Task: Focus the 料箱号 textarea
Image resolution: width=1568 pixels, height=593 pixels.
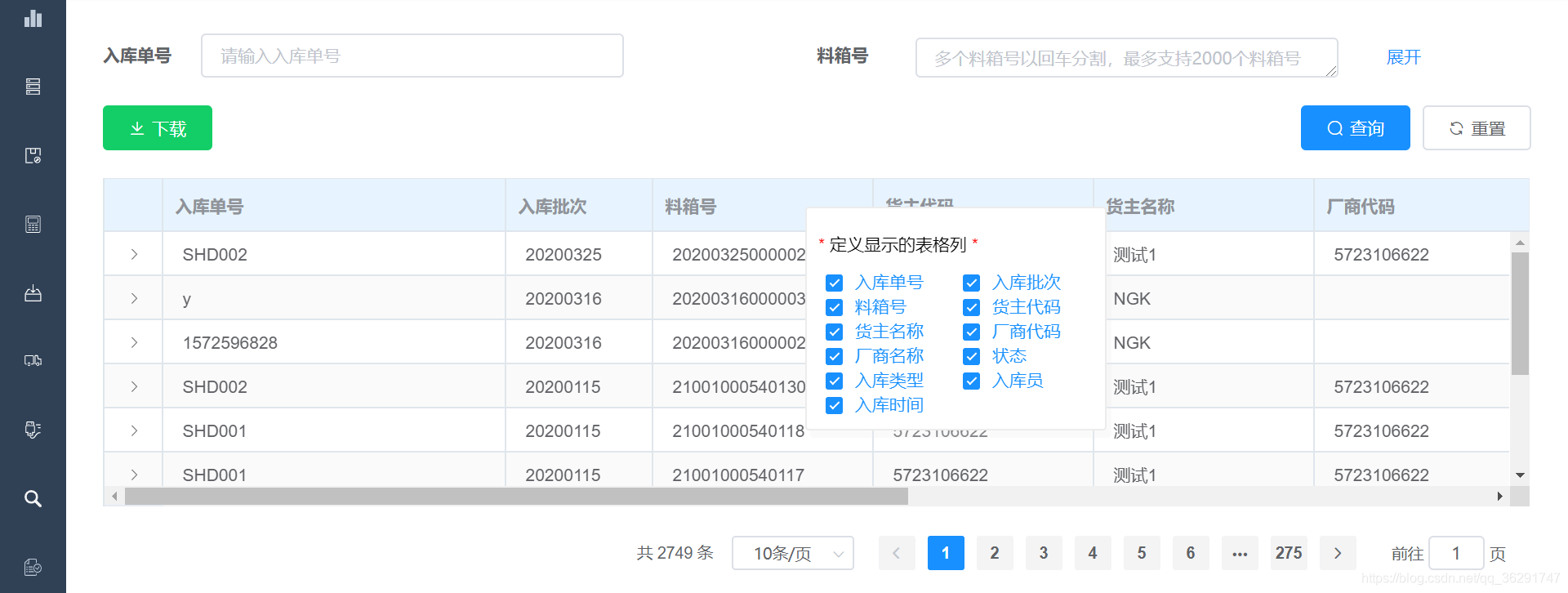Action: click(1126, 57)
